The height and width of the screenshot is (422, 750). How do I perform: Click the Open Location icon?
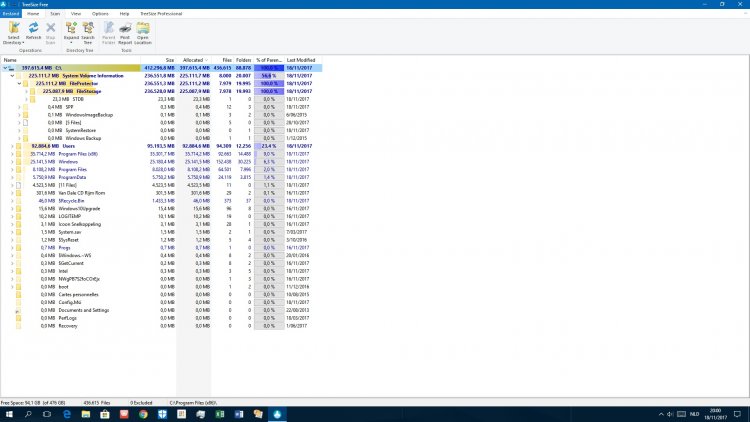pyautogui.click(x=143, y=31)
